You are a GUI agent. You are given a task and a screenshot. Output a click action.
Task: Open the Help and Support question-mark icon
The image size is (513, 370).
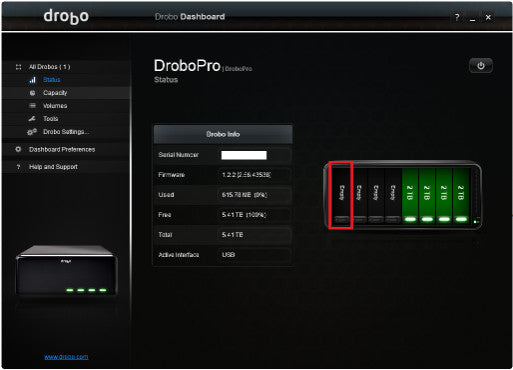[18, 167]
